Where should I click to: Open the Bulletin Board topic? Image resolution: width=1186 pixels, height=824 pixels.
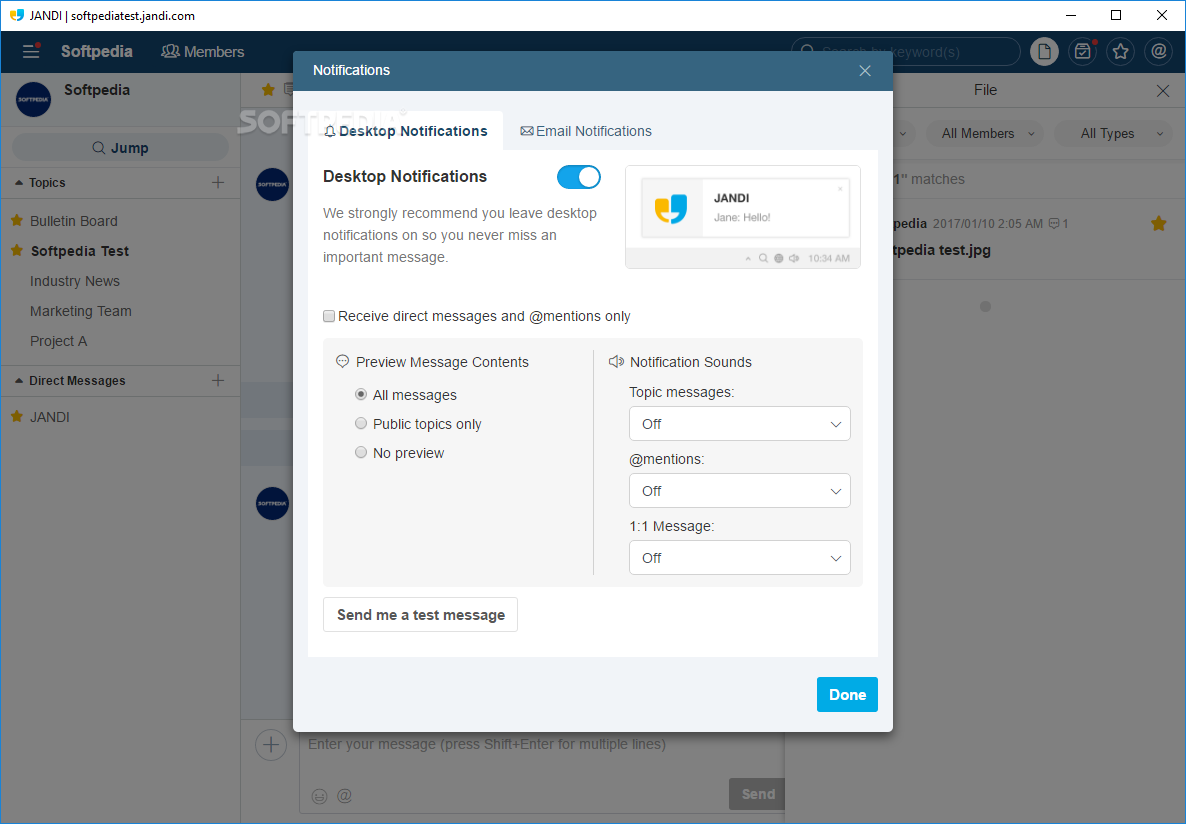[x=73, y=221]
